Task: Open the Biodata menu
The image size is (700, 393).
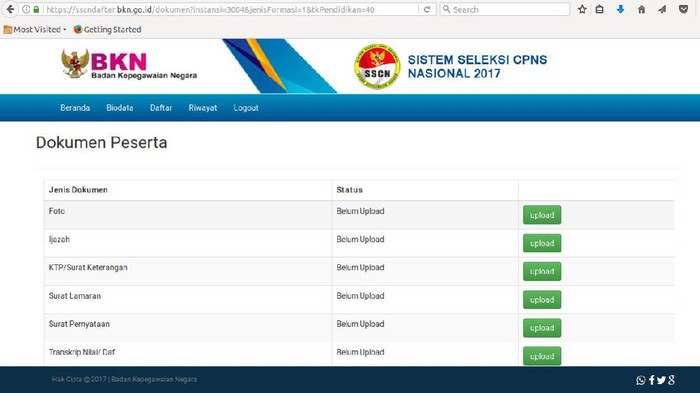Action: pyautogui.click(x=120, y=108)
